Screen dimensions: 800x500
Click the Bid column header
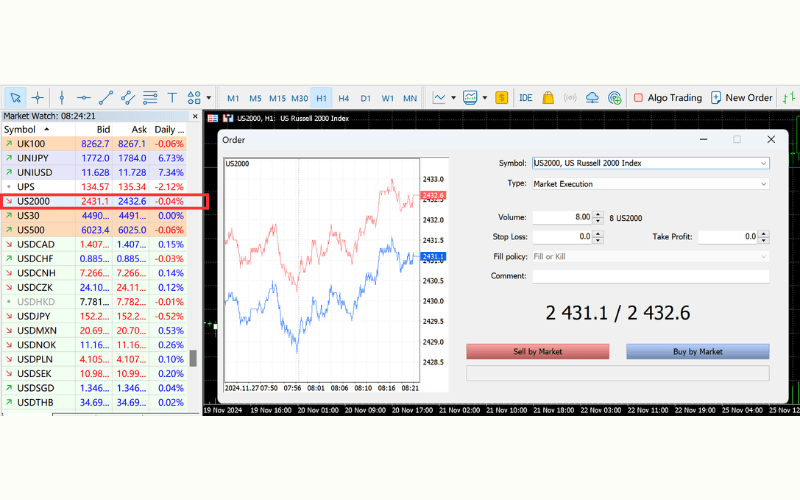(x=94, y=130)
